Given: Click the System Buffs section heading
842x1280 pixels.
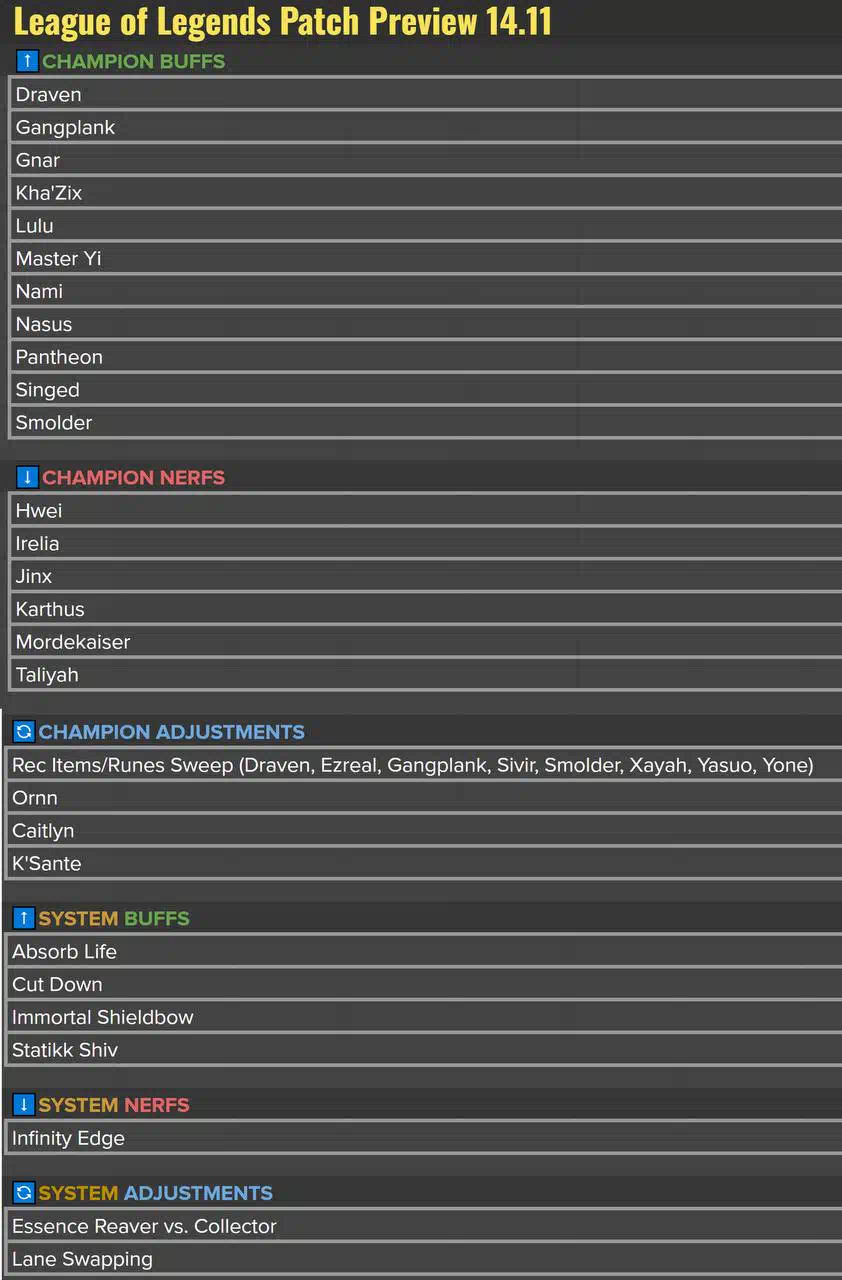Looking at the screenshot, I should coord(114,918).
